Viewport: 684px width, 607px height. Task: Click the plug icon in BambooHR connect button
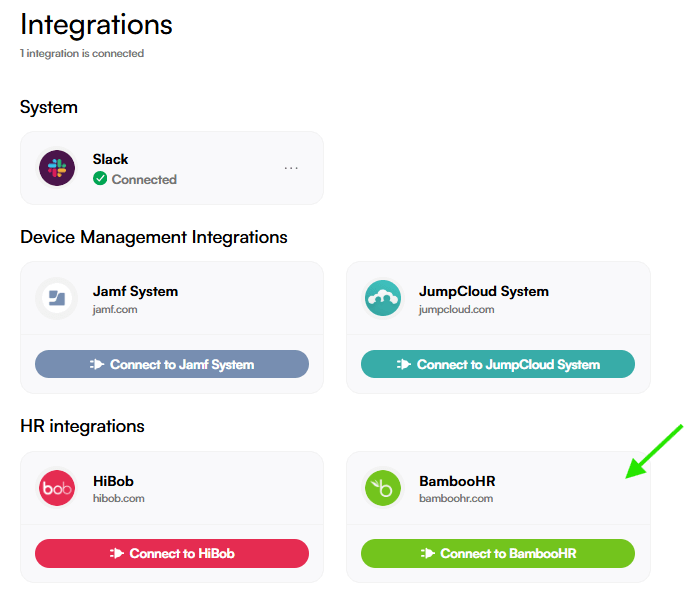click(x=428, y=553)
